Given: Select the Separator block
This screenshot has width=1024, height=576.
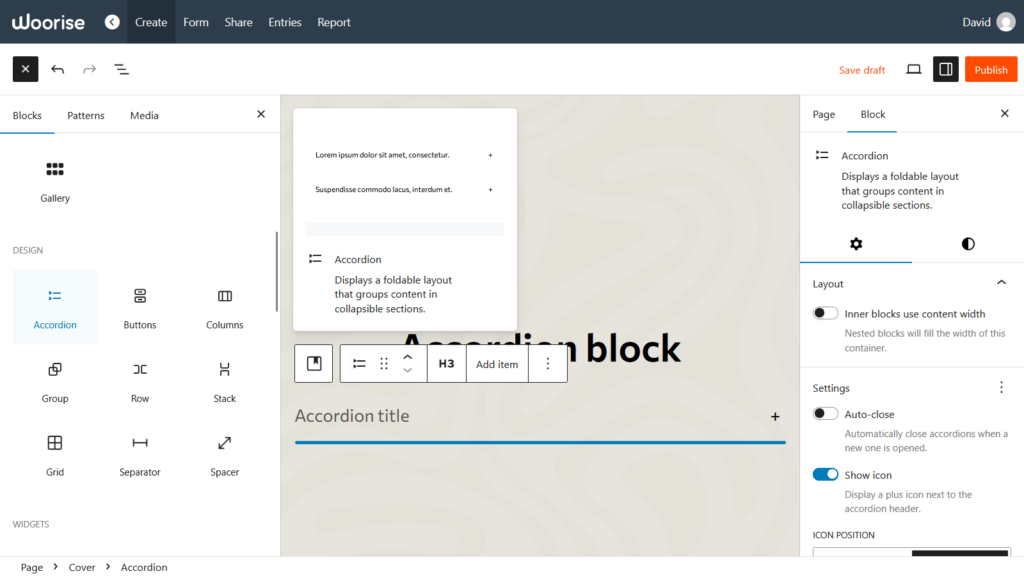Looking at the screenshot, I should coord(139,454).
